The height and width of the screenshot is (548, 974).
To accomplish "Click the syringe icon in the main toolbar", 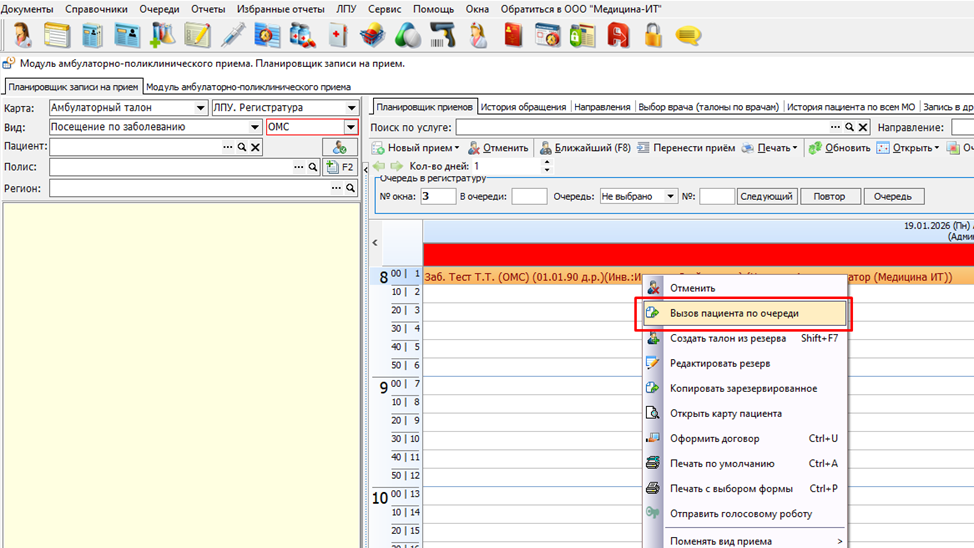I will click(232, 36).
